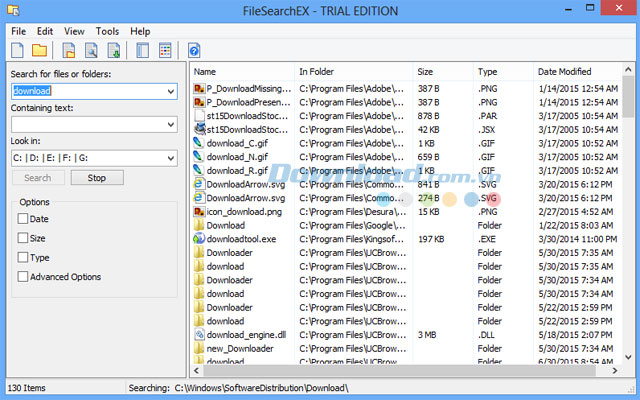Click date '5/18/2015 2:07 PM' cell
The height and width of the screenshot is (400, 640).
[x=576, y=335]
